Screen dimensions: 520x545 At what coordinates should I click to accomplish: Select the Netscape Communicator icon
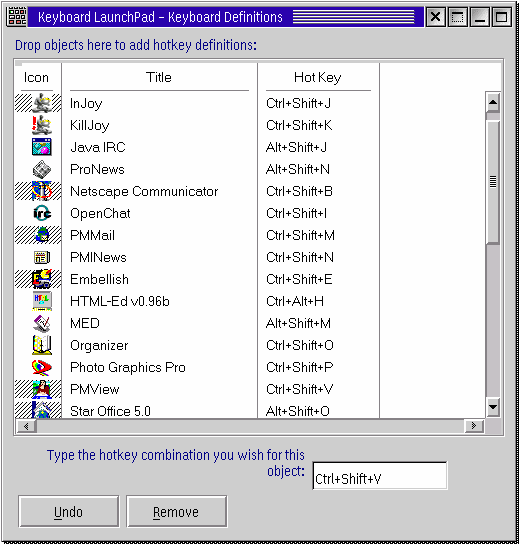click(x=42, y=191)
